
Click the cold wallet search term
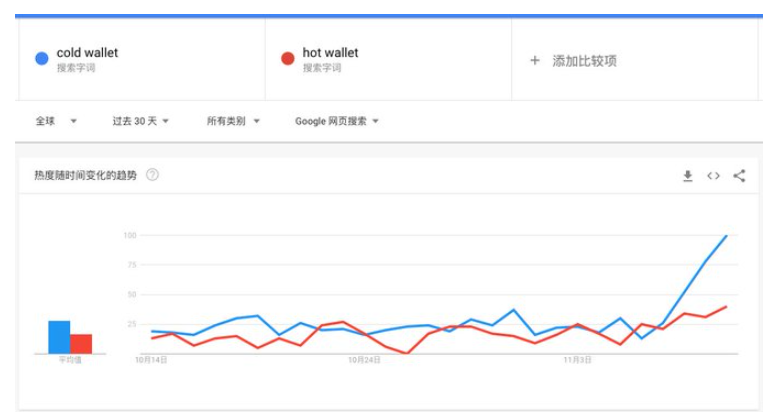pyautogui.click(x=87, y=53)
